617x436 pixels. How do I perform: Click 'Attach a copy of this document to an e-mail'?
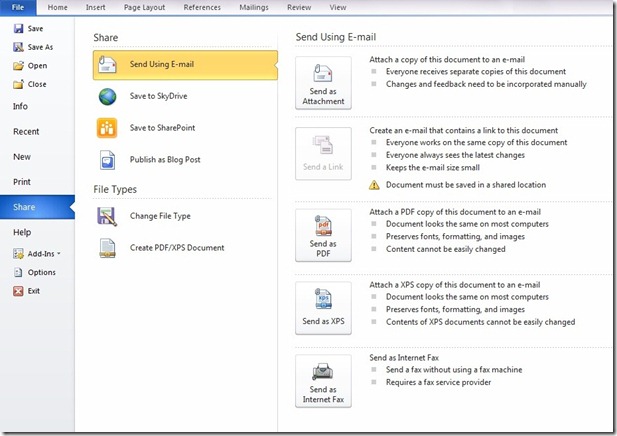point(447,59)
